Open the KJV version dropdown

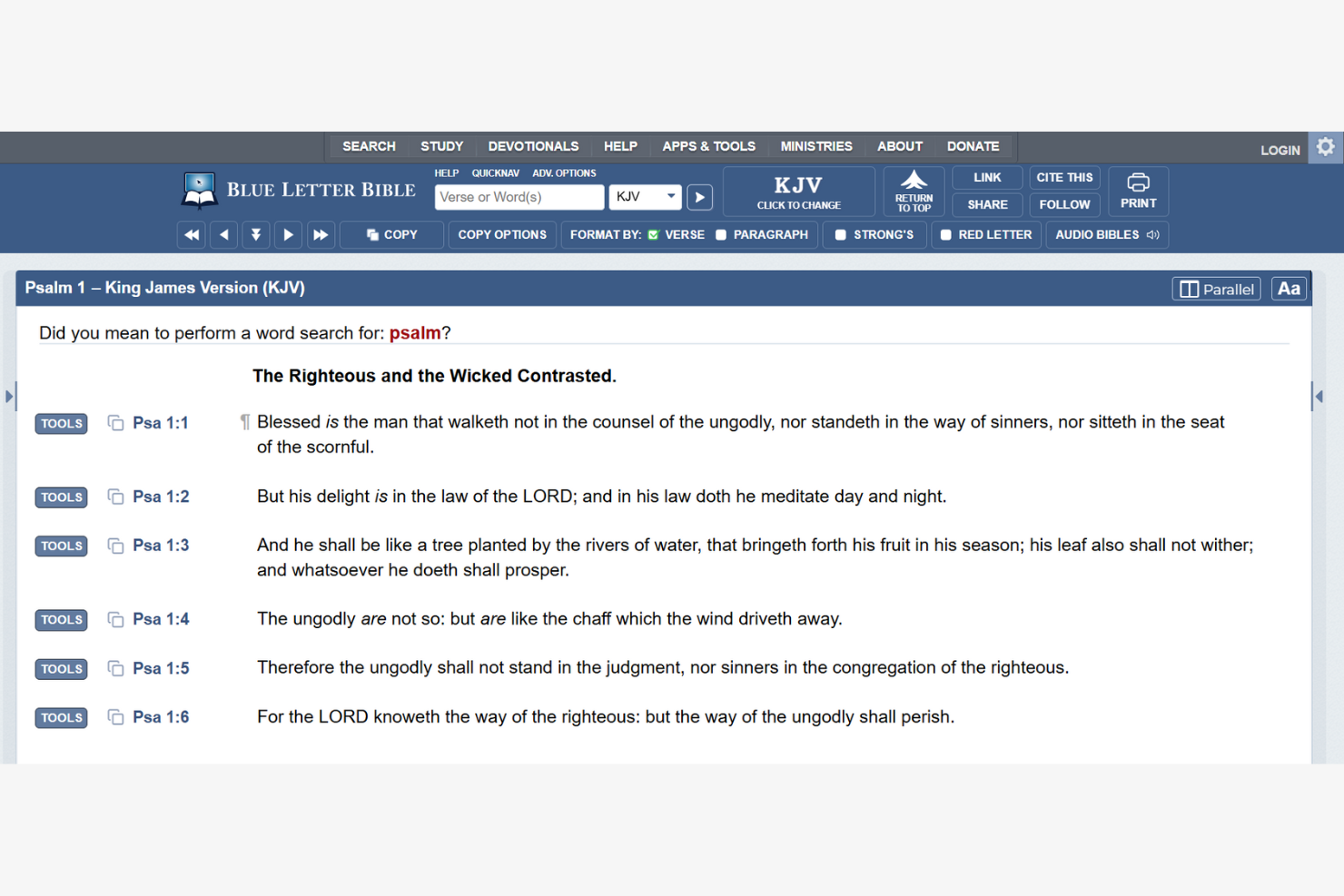(645, 197)
